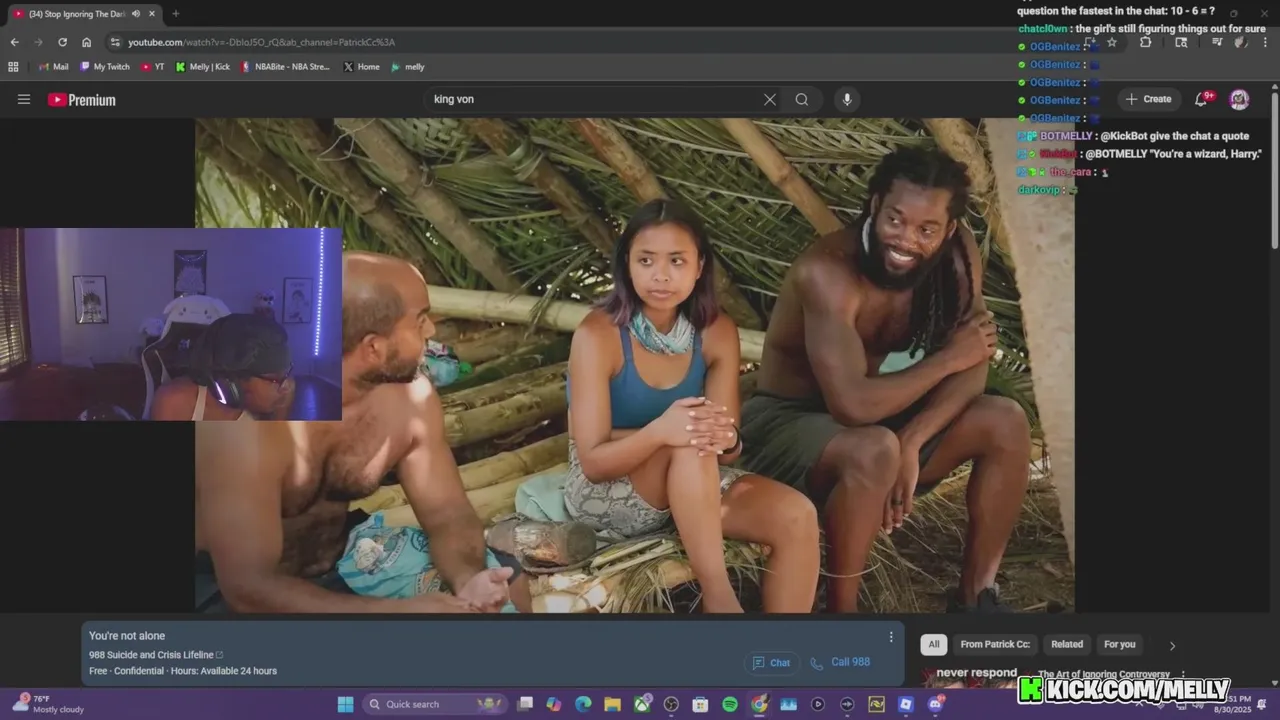Click the address bar URL

pyautogui.click(x=261, y=42)
